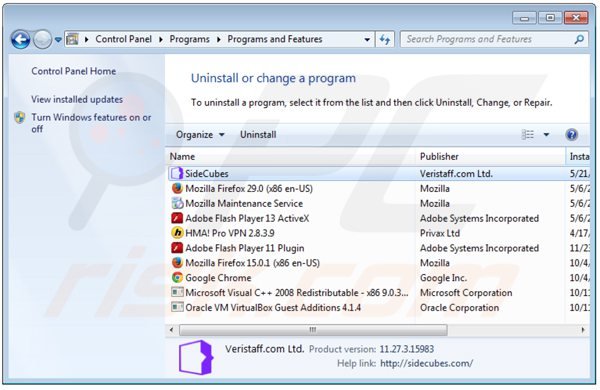Click Control Panel in the breadcrumb path
The image size is (600, 390).
pos(124,39)
